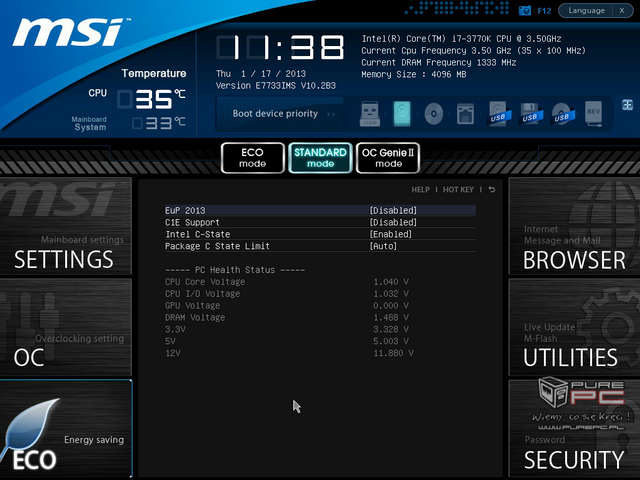Image resolution: width=640 pixels, height=480 pixels.
Task: Click the Memory Size 4096 MB line
Action: 413,74
